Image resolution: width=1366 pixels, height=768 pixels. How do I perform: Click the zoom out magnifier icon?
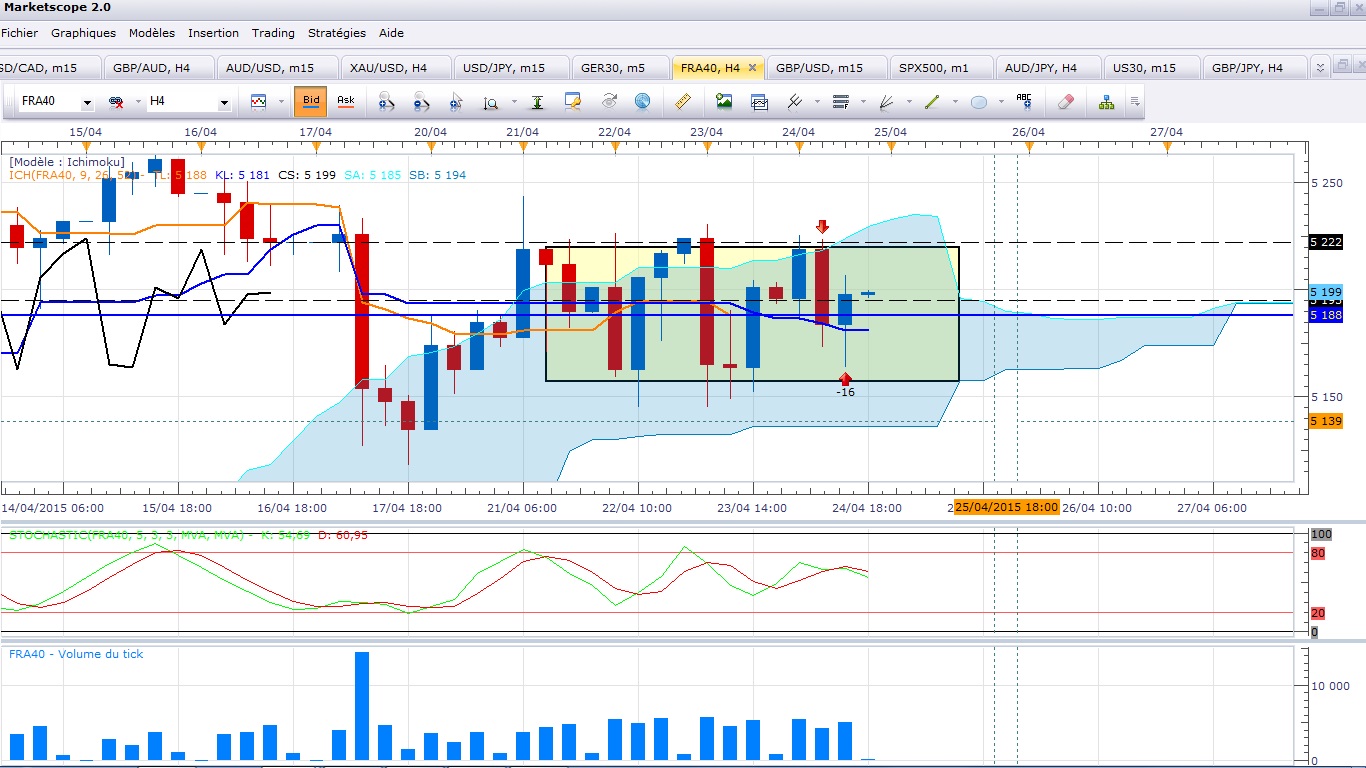tap(421, 102)
